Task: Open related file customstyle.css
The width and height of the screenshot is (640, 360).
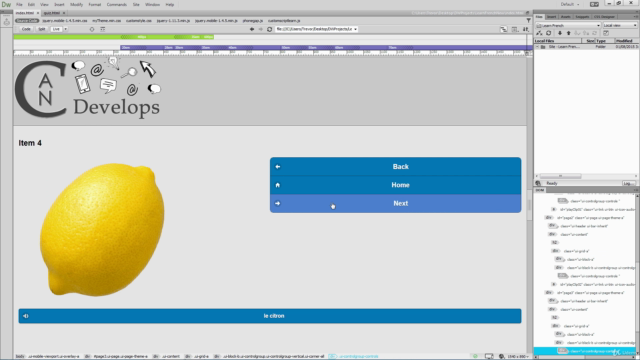Action: coord(139,21)
